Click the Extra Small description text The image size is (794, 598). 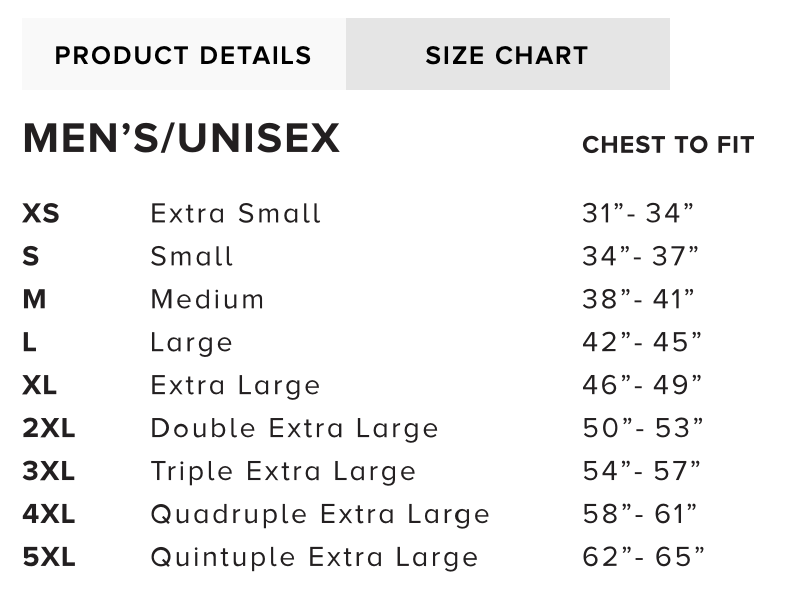pos(236,213)
